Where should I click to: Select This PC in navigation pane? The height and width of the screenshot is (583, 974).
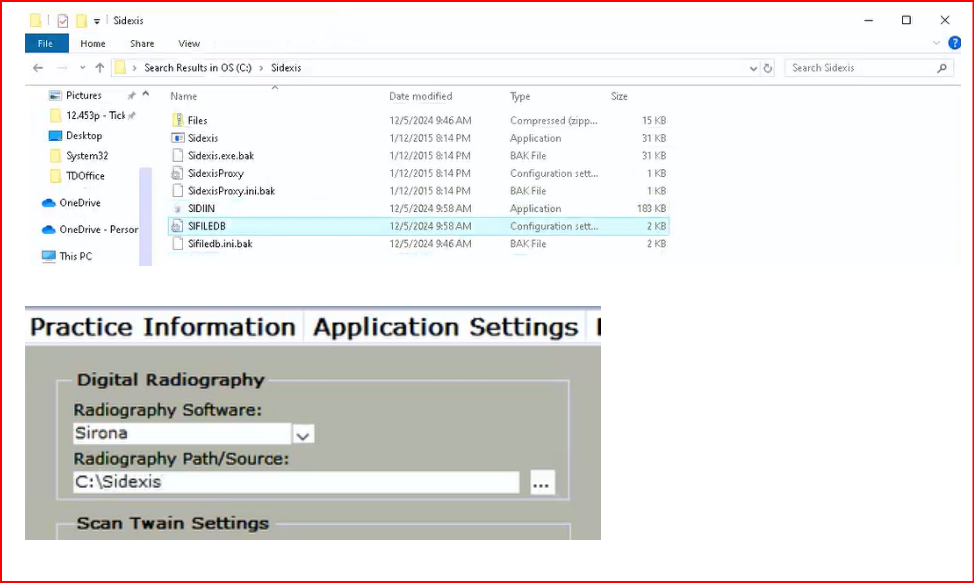pos(75,256)
